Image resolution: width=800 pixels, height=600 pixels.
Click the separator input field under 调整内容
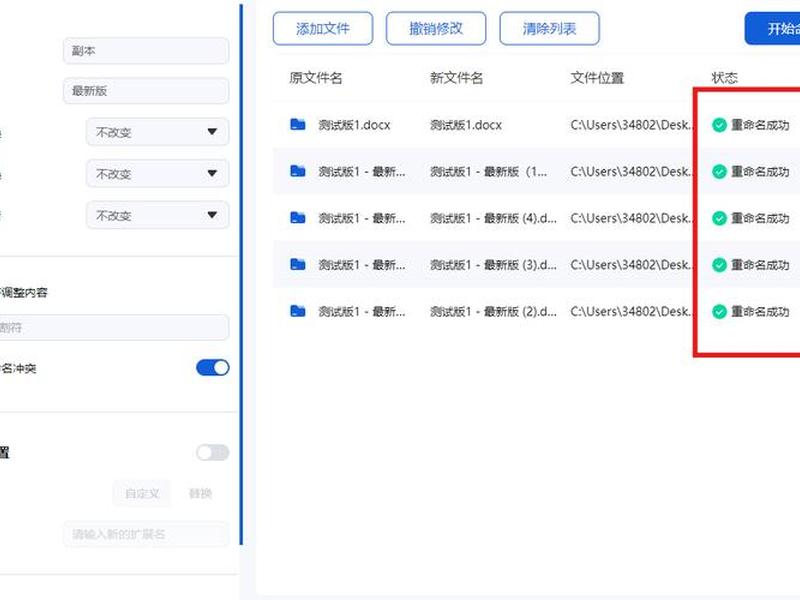tap(114, 328)
